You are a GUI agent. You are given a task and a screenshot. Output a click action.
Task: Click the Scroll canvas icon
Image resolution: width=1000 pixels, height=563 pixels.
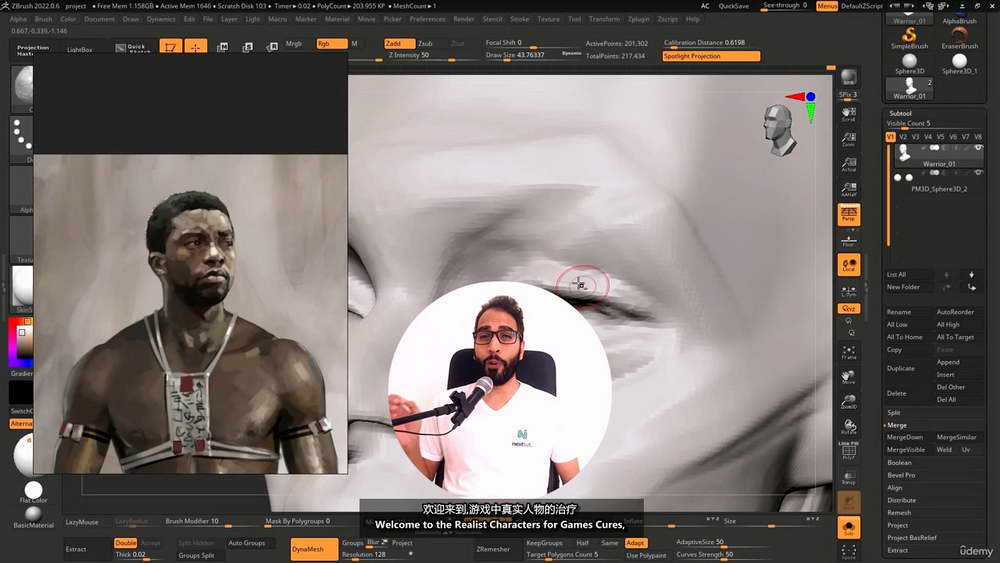(x=848, y=114)
